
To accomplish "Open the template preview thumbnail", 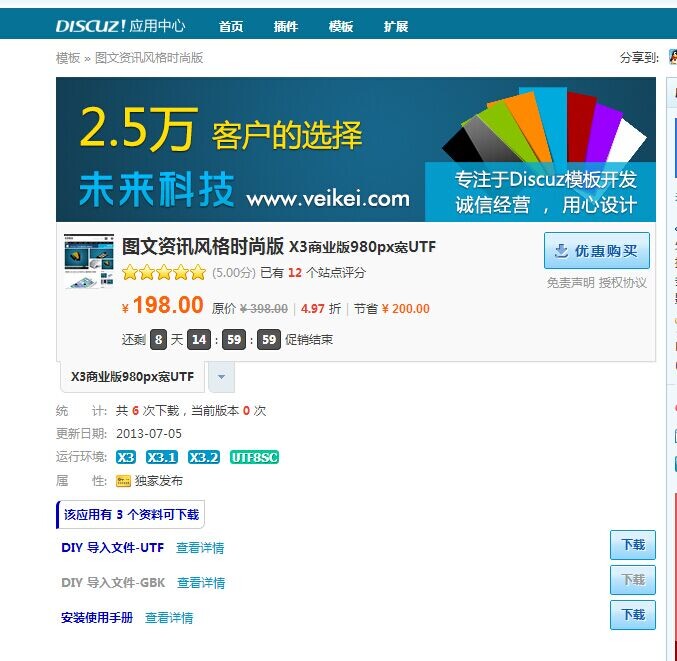I will point(89,261).
